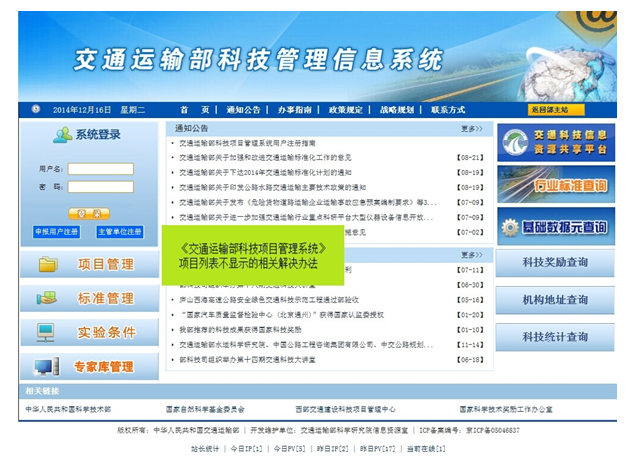Click the 今日IP[1] footer statistic
The height and width of the screenshot is (457, 637).
pyautogui.click(x=247, y=449)
